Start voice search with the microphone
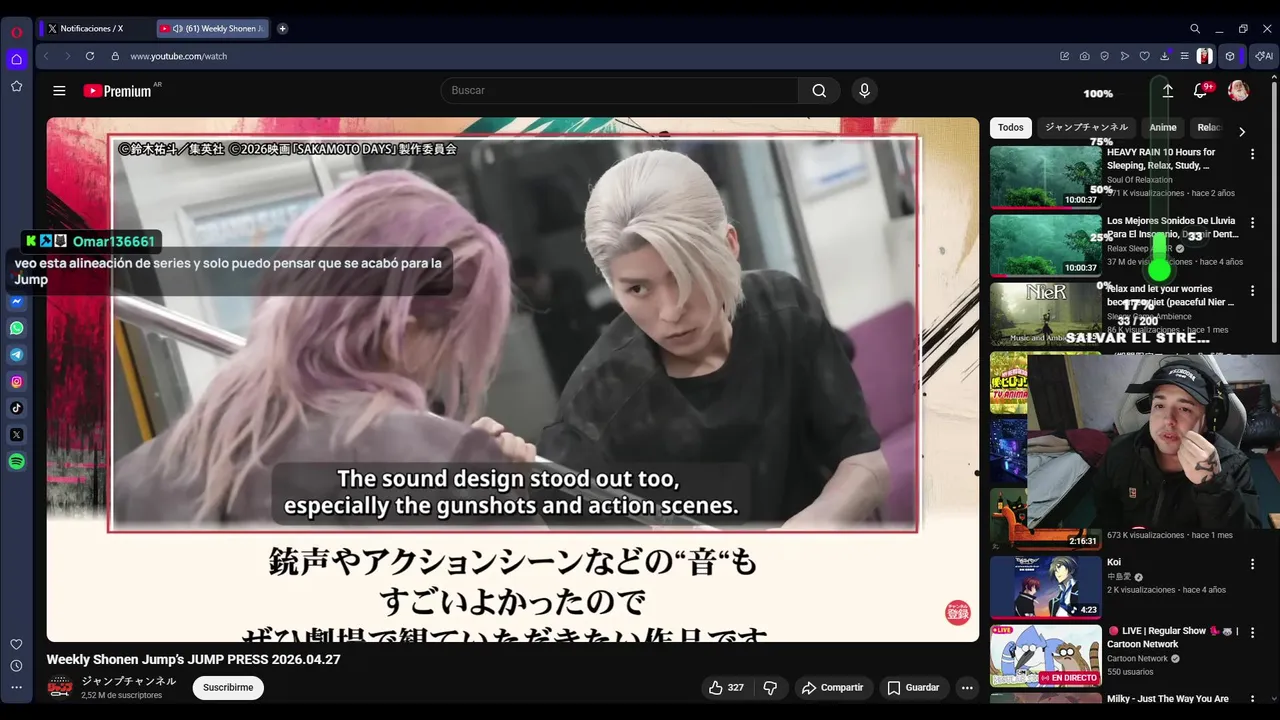1280x720 pixels. [x=865, y=91]
